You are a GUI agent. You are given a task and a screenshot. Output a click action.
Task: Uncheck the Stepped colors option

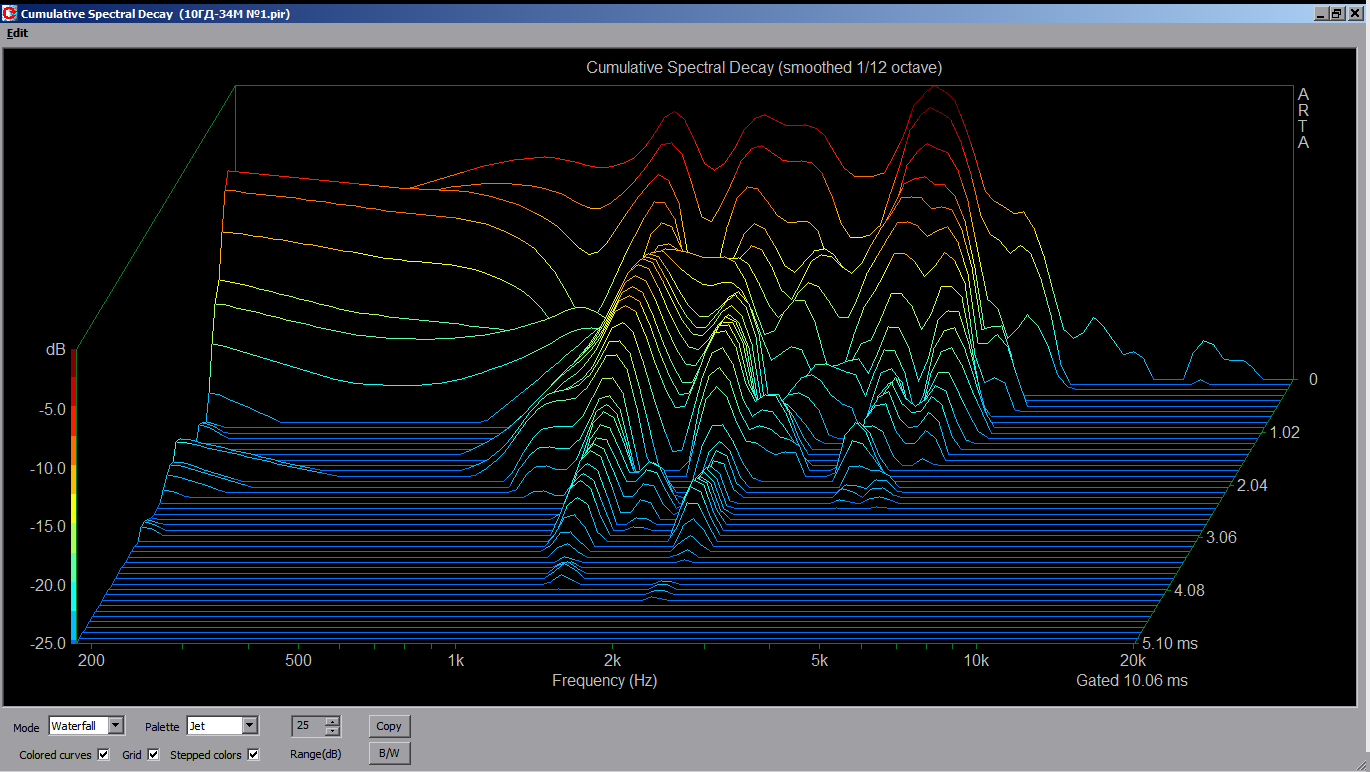(x=253, y=754)
